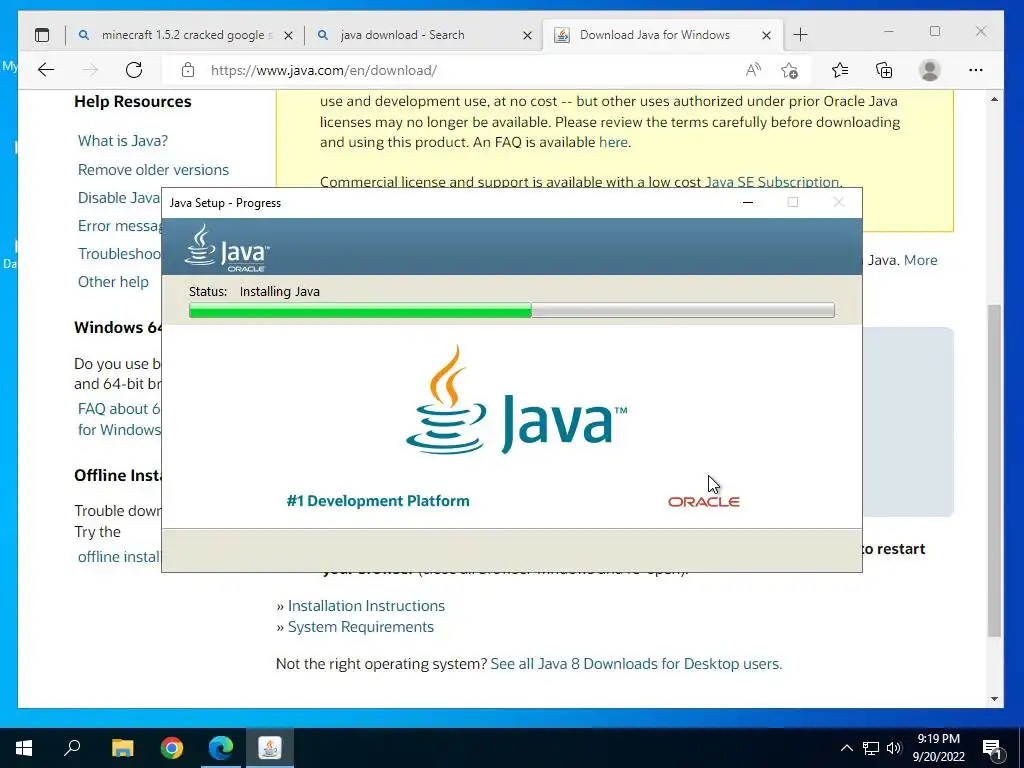Open Edge Settings and more menu
1024x768 pixels.
(976, 70)
